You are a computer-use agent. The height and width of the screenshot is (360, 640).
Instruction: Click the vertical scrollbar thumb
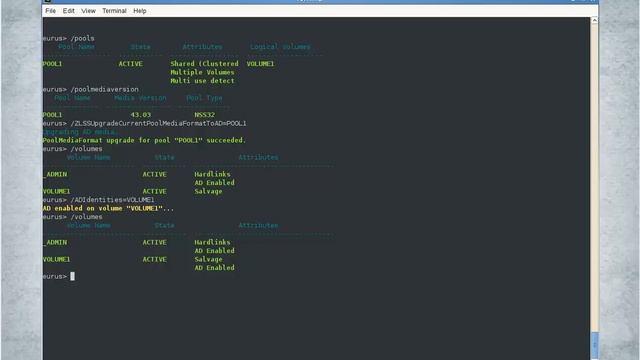(x=595, y=345)
